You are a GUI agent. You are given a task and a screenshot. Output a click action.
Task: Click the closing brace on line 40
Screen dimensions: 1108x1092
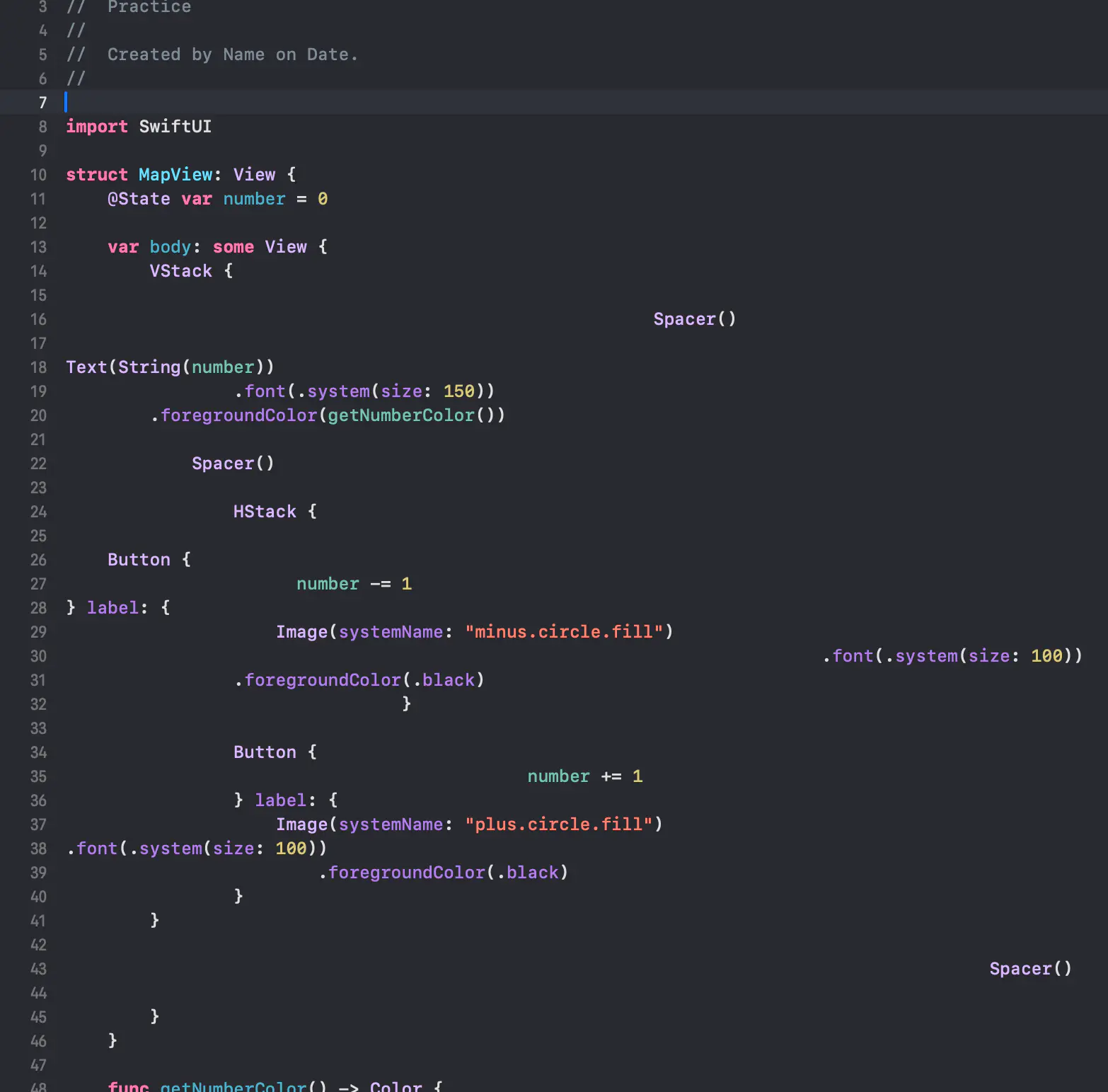(x=238, y=897)
